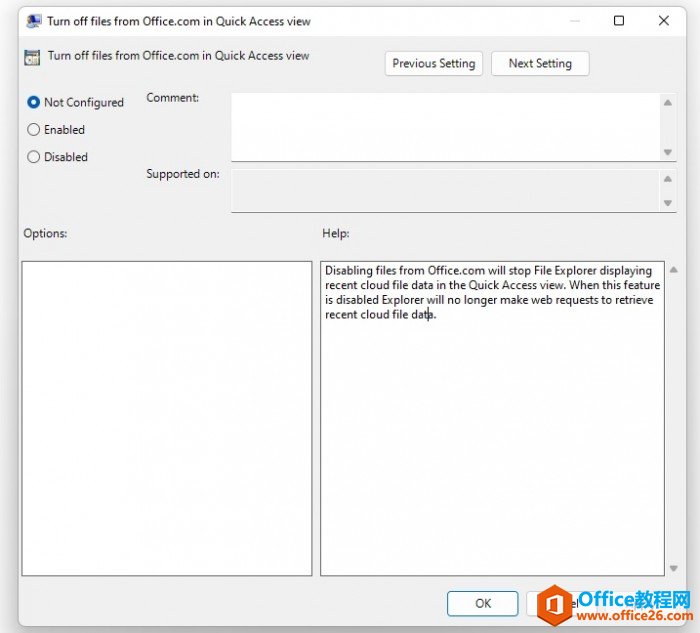Minimize the policy setting window
This screenshot has width=700, height=633.
coord(572,21)
